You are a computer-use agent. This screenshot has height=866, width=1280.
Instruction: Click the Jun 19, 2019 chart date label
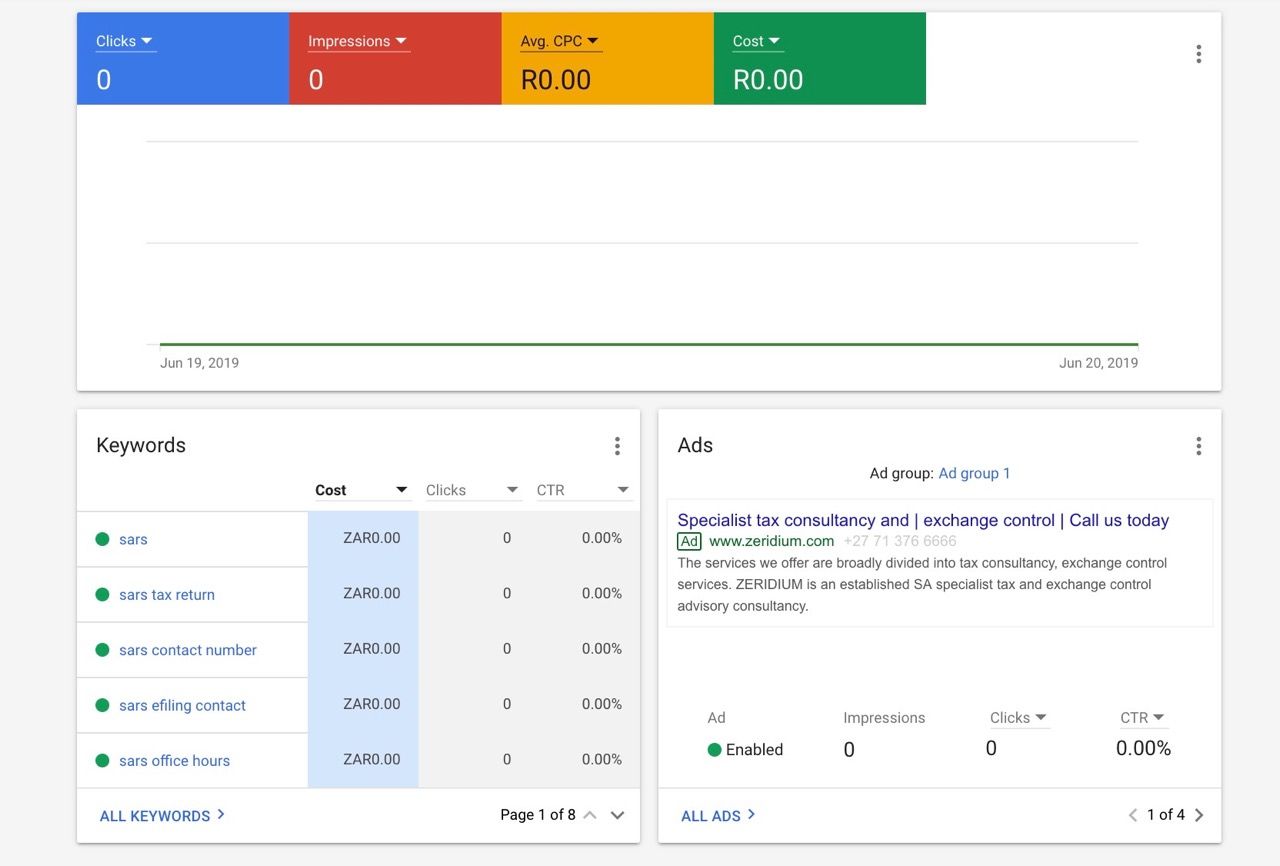pos(199,363)
